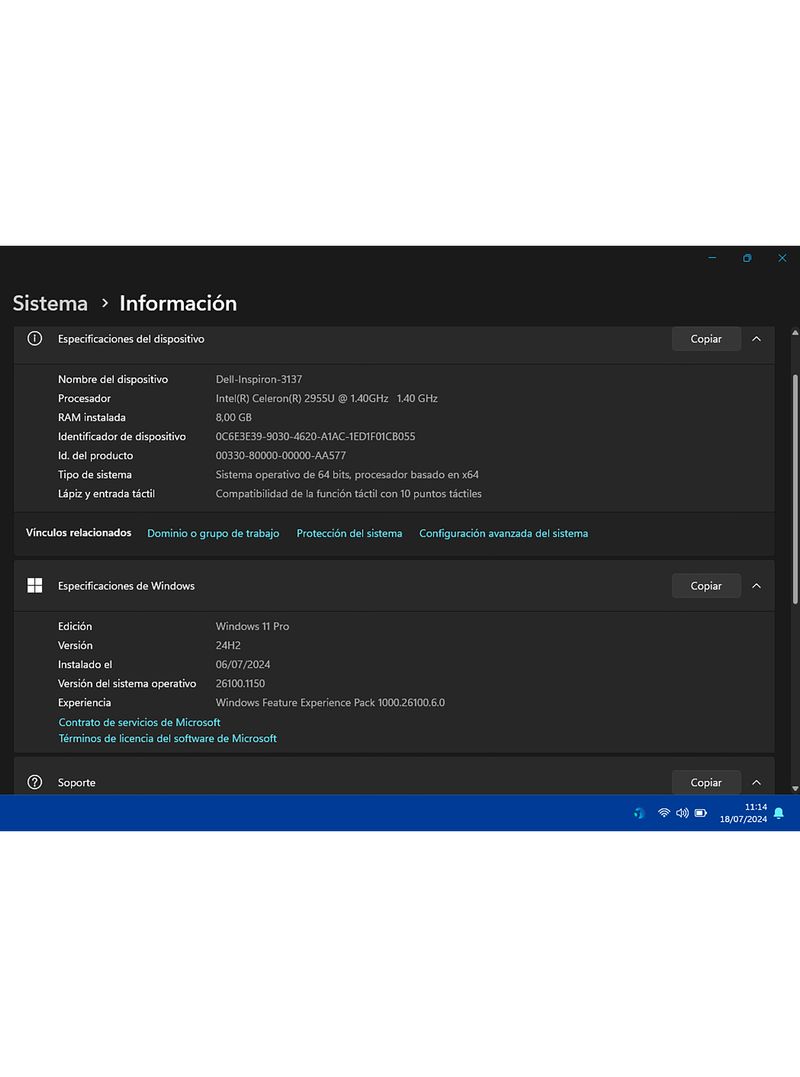Select version value 24H2
800x1077 pixels.
(x=228, y=646)
